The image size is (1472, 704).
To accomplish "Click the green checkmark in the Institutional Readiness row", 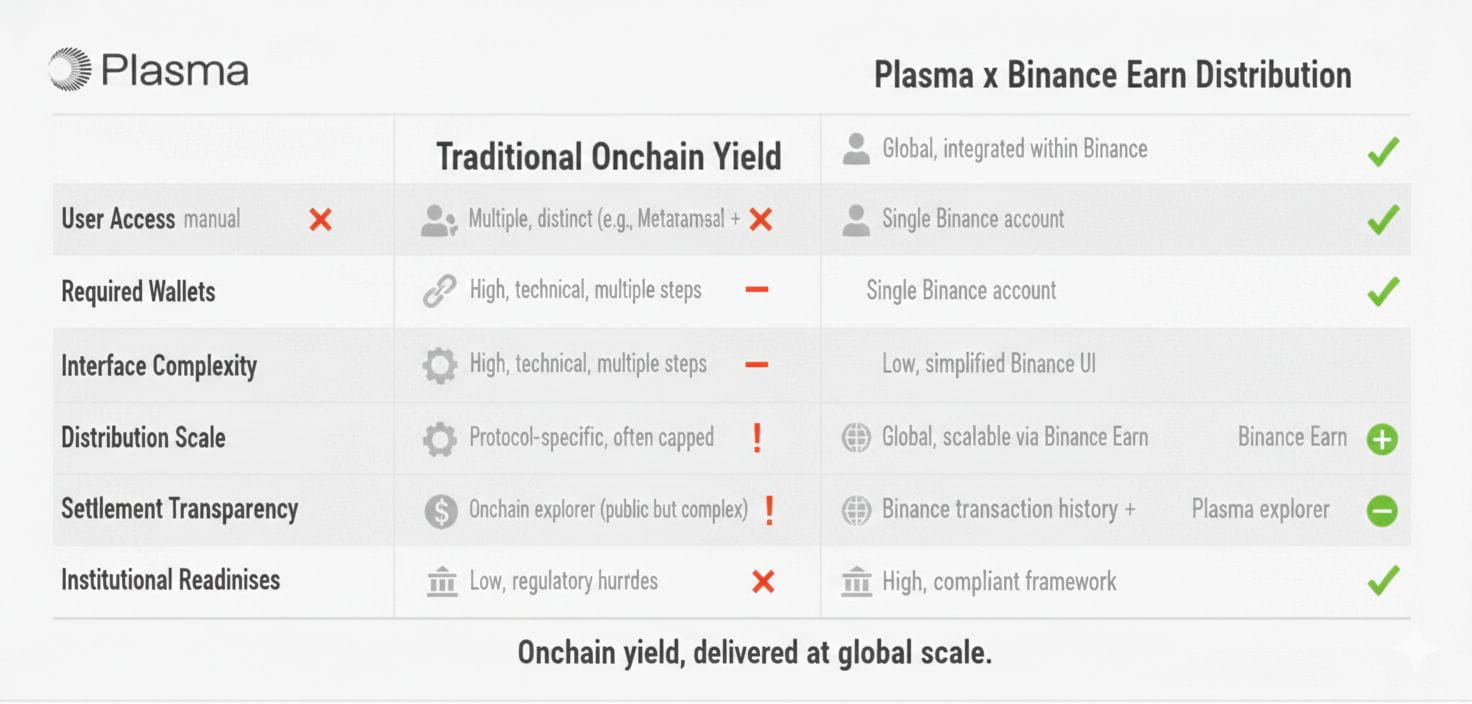I will (1383, 580).
